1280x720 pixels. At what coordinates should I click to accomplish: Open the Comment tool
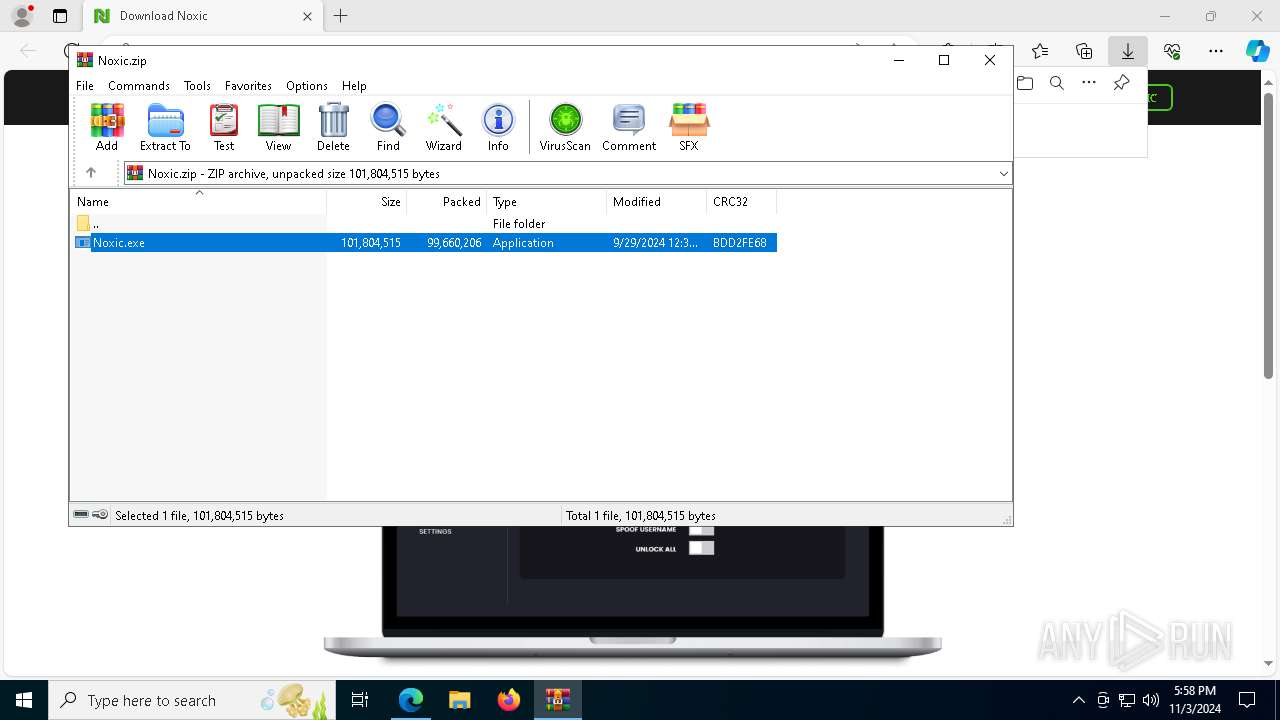pos(629,127)
